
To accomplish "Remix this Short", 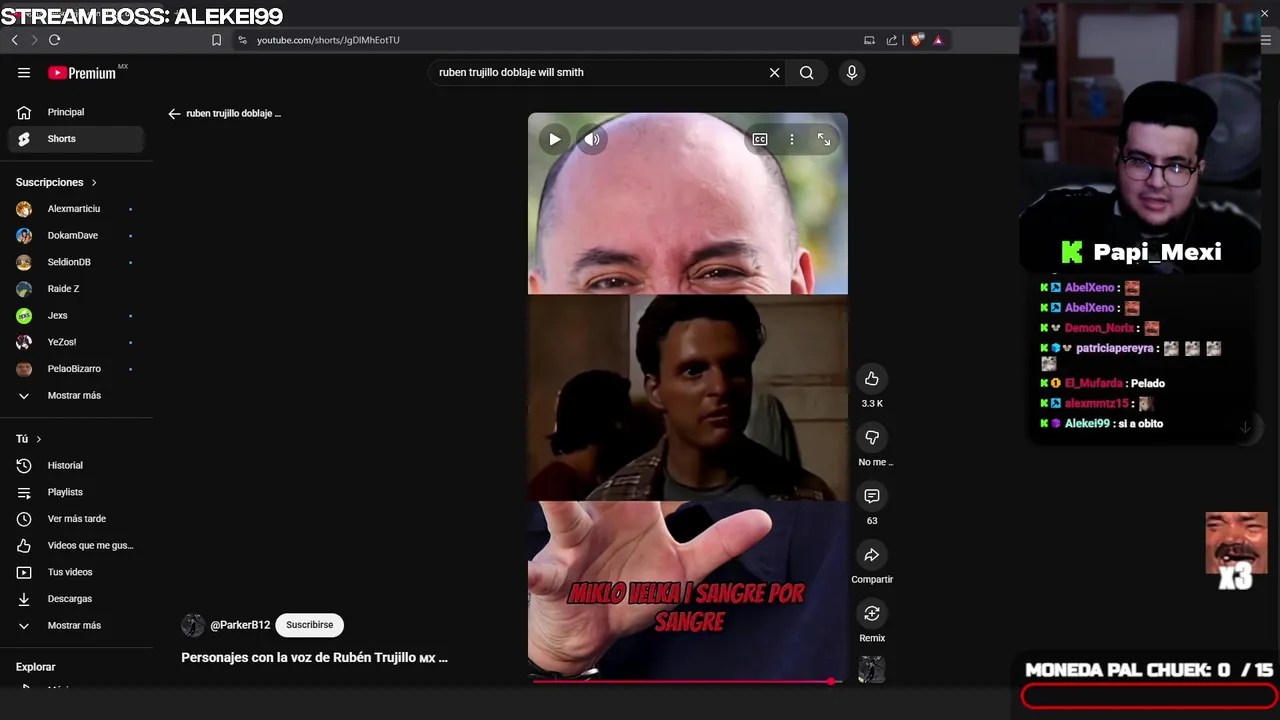I will [x=872, y=613].
